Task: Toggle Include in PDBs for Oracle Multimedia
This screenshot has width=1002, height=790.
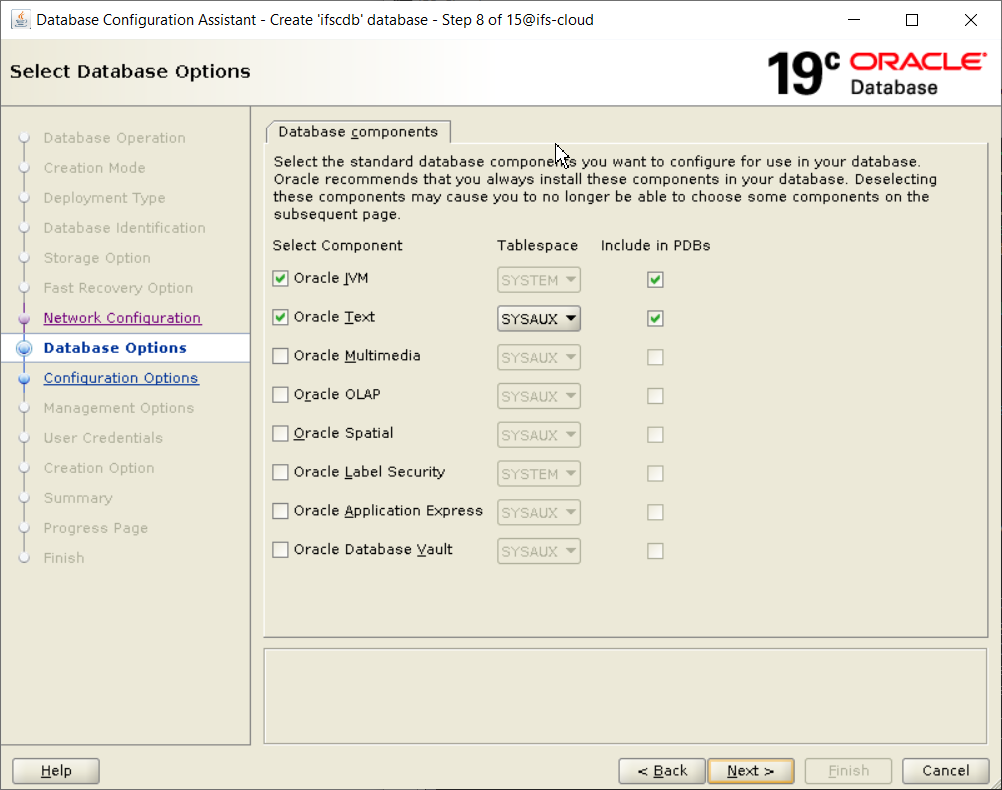Action: click(x=655, y=357)
